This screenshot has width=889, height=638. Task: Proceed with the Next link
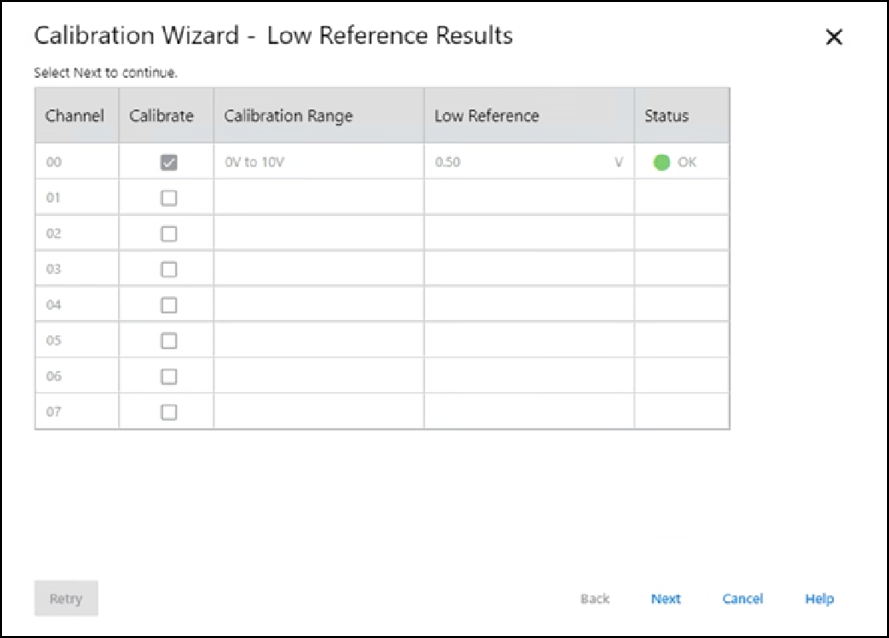[x=665, y=599]
